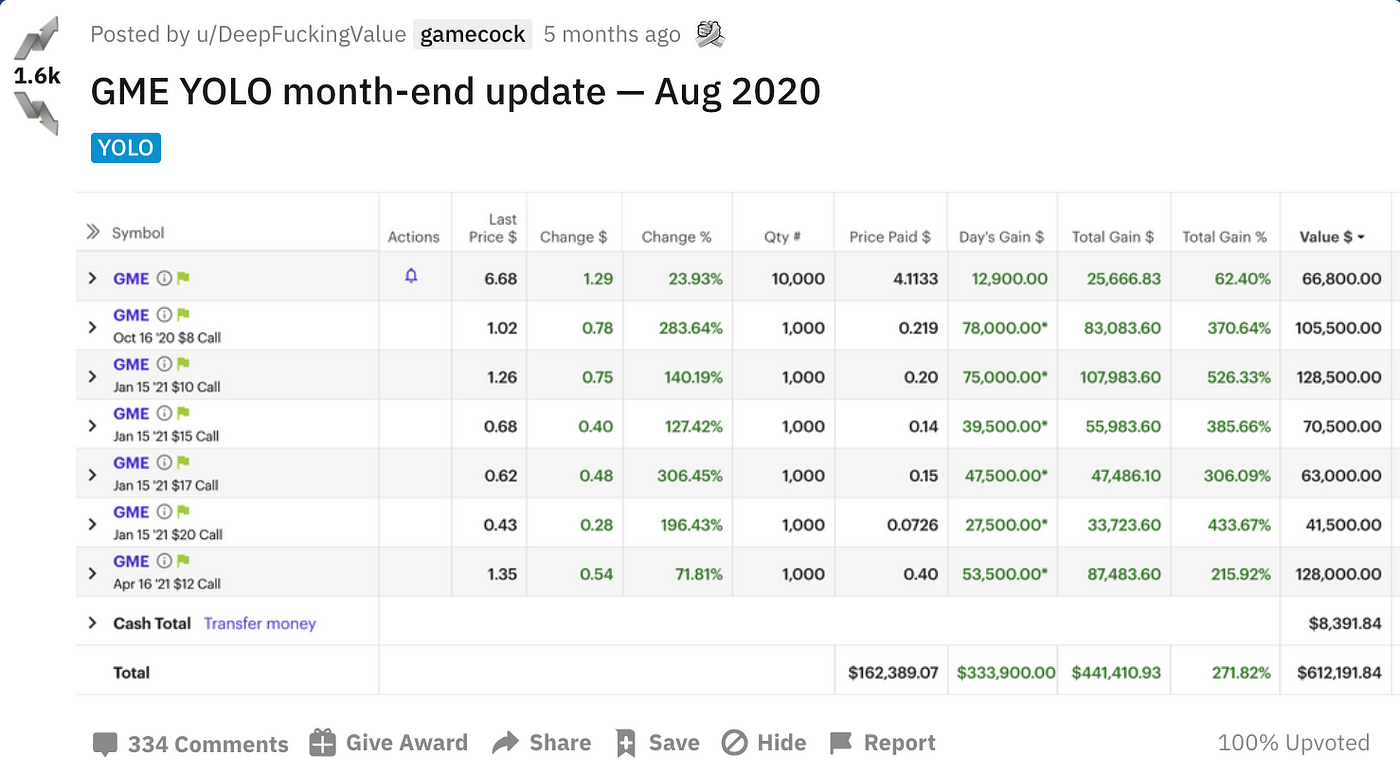The image size is (1400, 777).
Task: Click the gamecock user flair
Action: tap(473, 34)
